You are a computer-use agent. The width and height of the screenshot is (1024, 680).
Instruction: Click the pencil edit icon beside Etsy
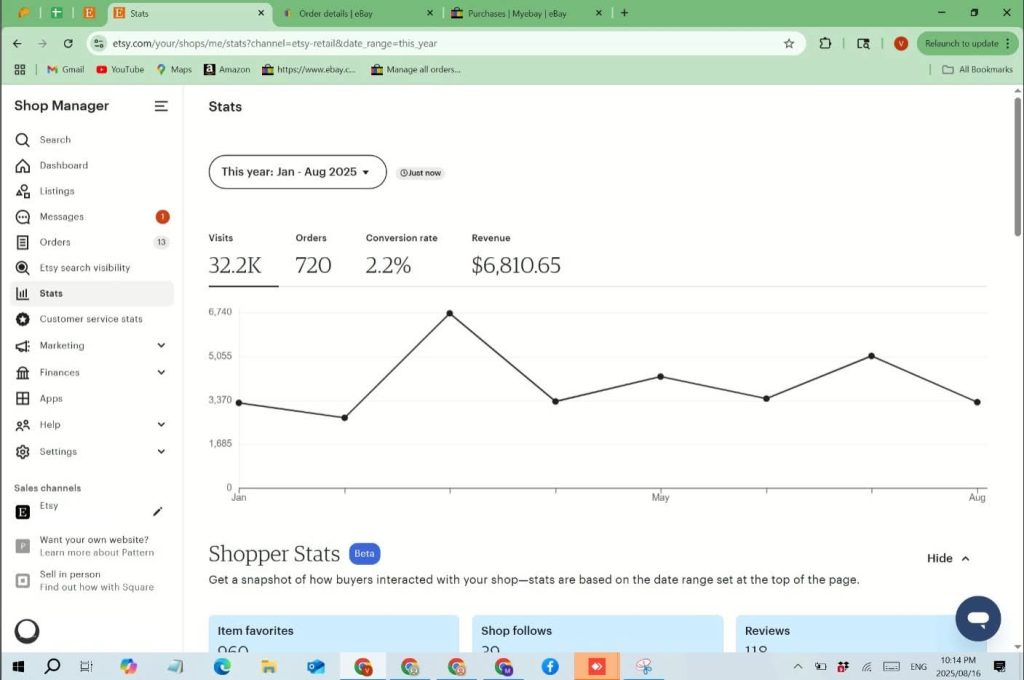tap(157, 512)
